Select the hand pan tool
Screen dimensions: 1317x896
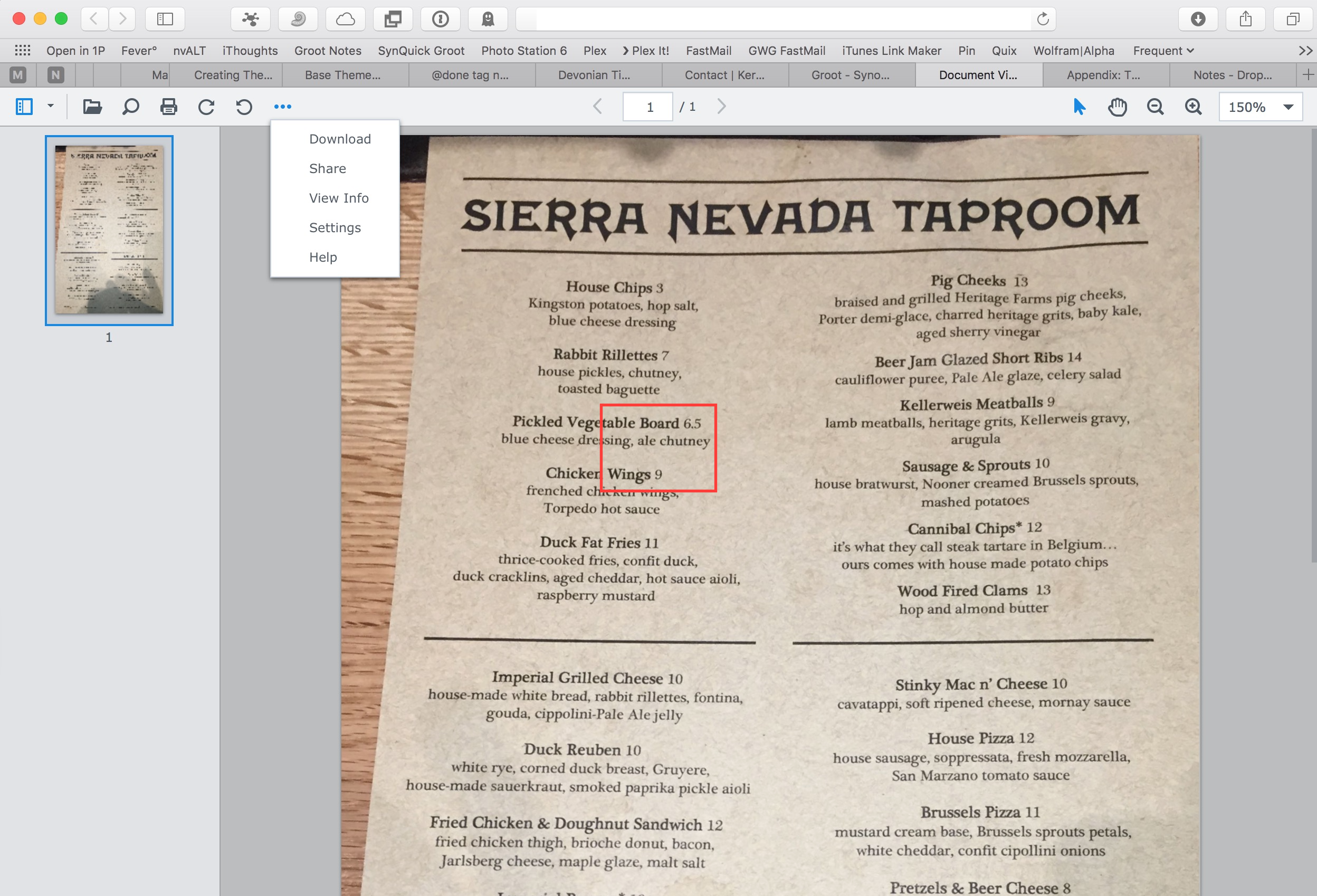click(x=1117, y=107)
